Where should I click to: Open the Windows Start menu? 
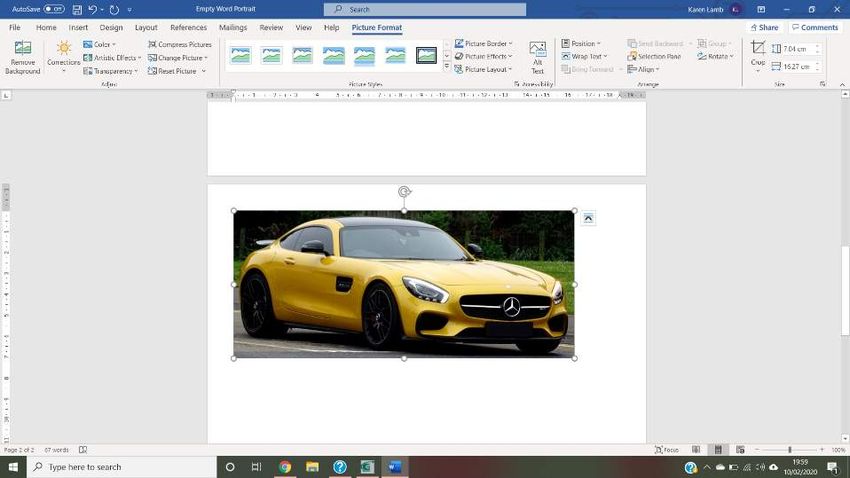pyautogui.click(x=13, y=467)
